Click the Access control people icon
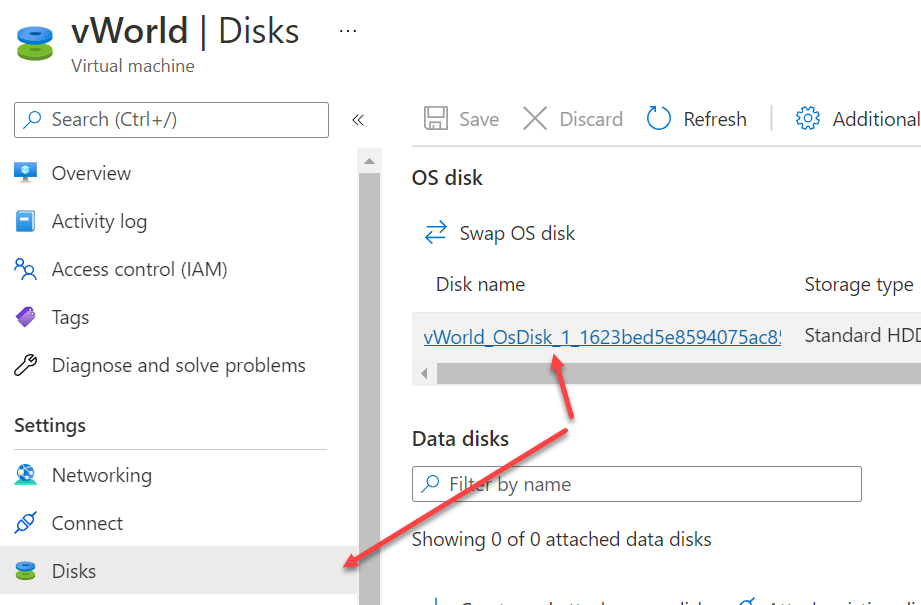 [x=26, y=269]
